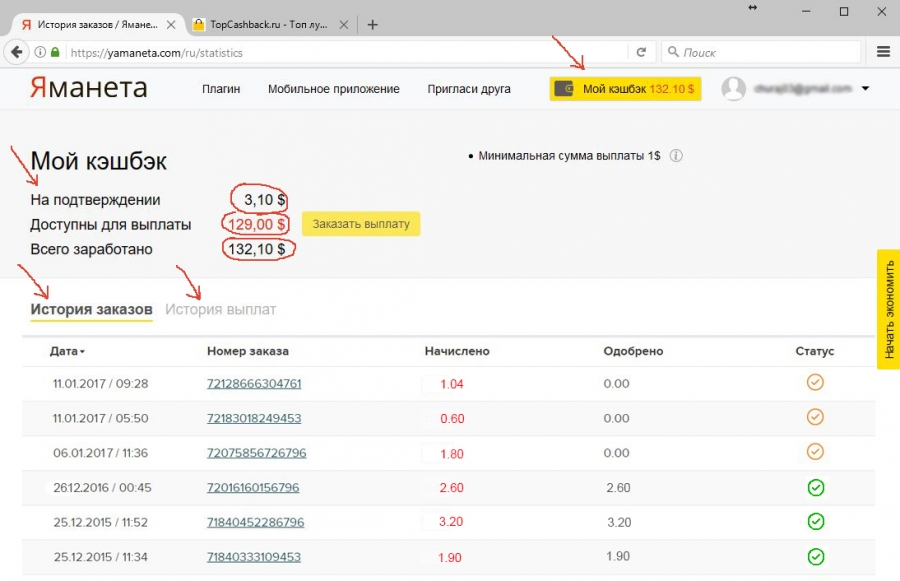
Task: Open order link 71840333109453
Action: 254,557
